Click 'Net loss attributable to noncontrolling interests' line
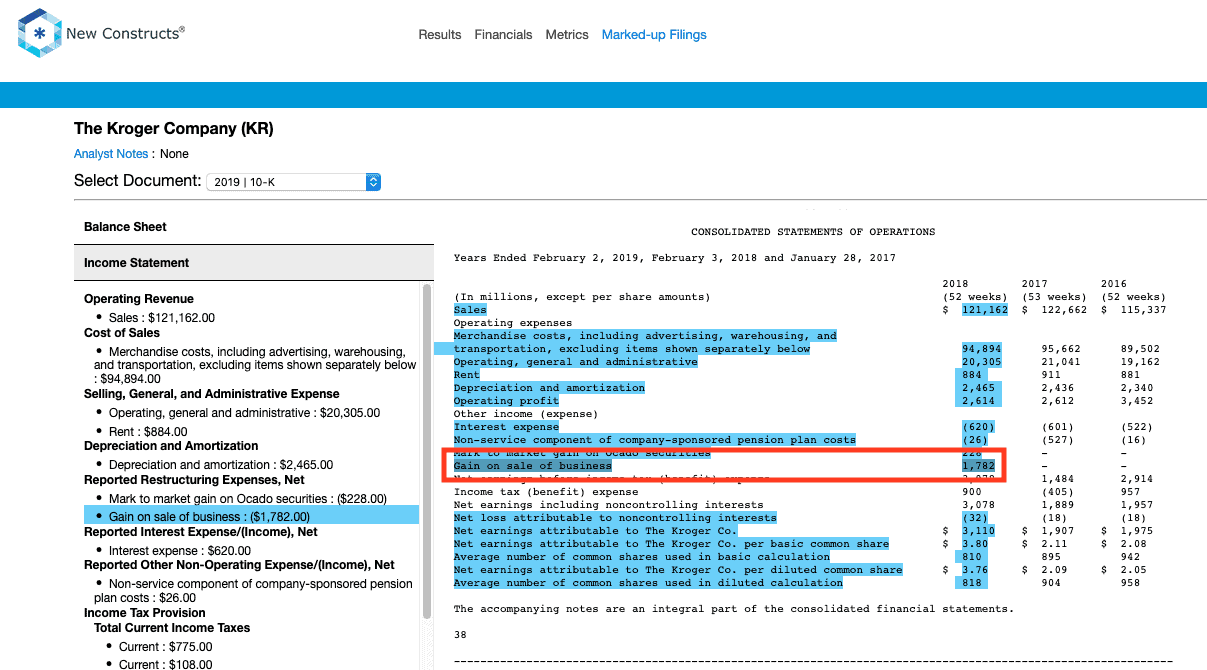Screen dimensions: 1207x670 pos(615,518)
